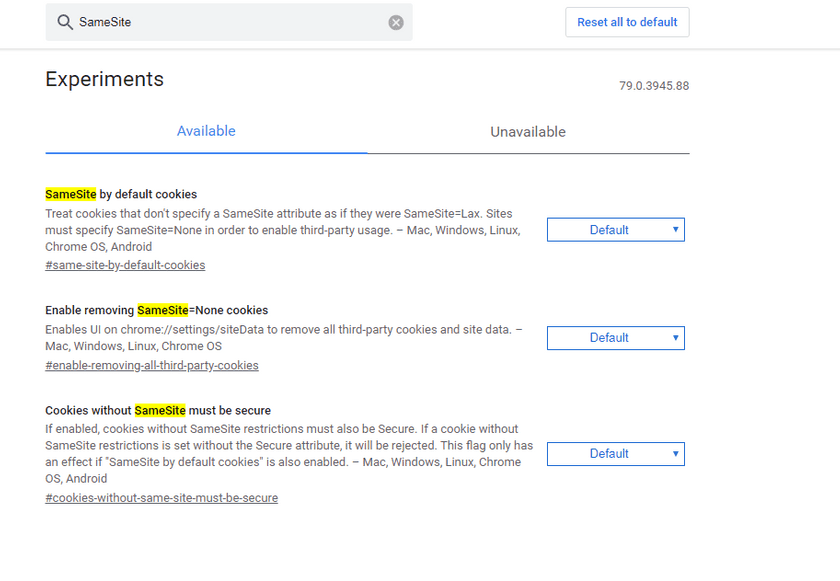Focus the flags search input field
This screenshot has width=840, height=581.
click(x=230, y=22)
